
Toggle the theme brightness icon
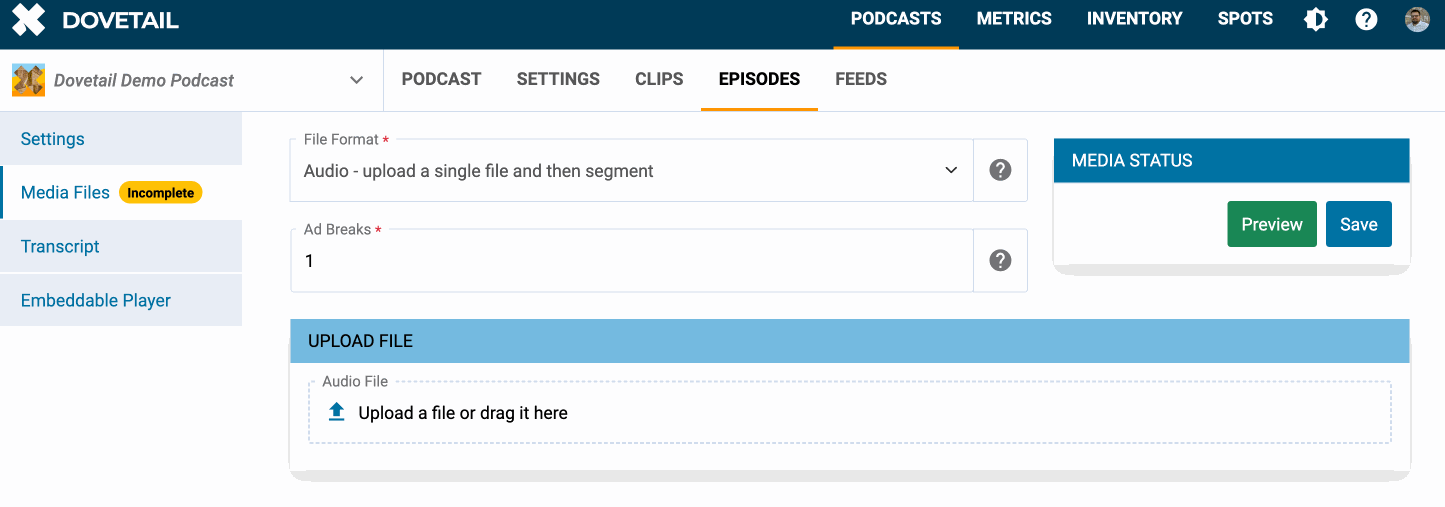click(1316, 20)
